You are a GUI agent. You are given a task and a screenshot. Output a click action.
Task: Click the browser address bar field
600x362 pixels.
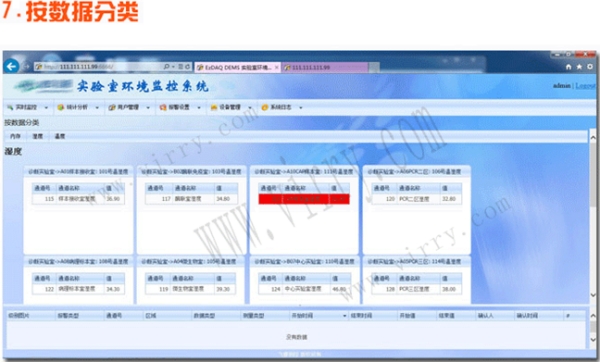(99, 67)
